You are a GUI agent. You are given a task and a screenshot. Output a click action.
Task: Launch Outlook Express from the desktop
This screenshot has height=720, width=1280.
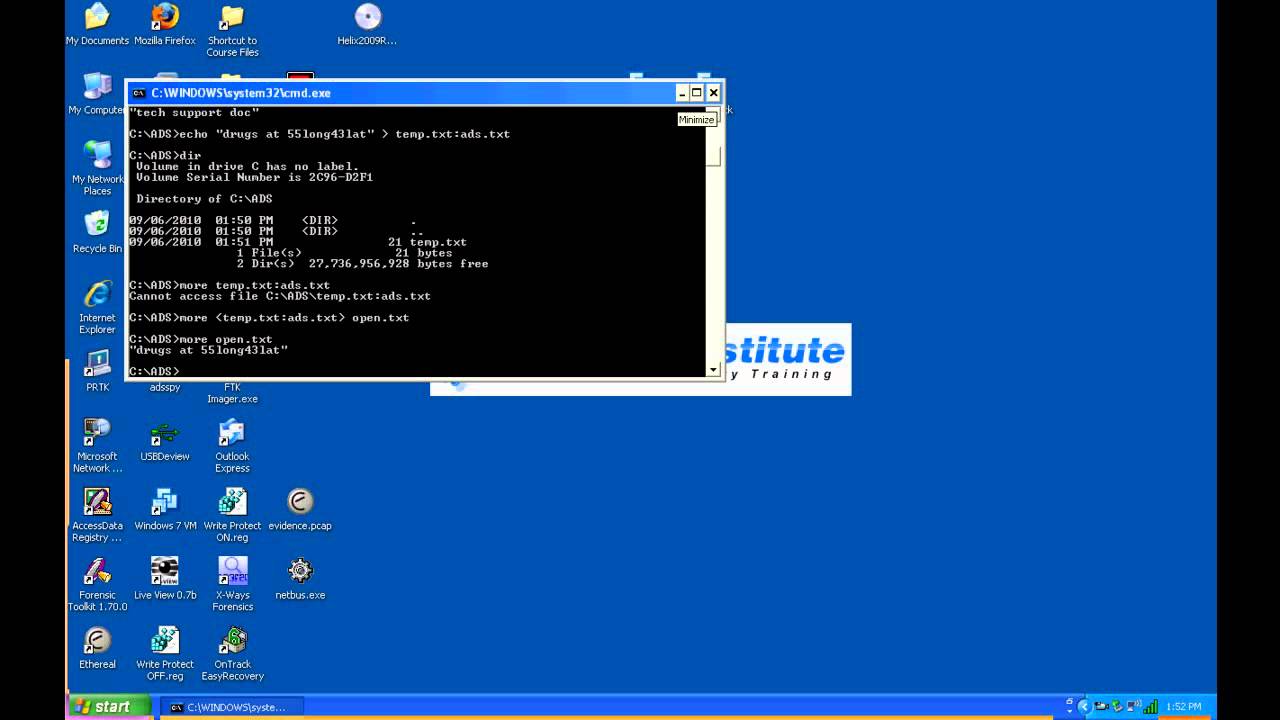(x=232, y=445)
